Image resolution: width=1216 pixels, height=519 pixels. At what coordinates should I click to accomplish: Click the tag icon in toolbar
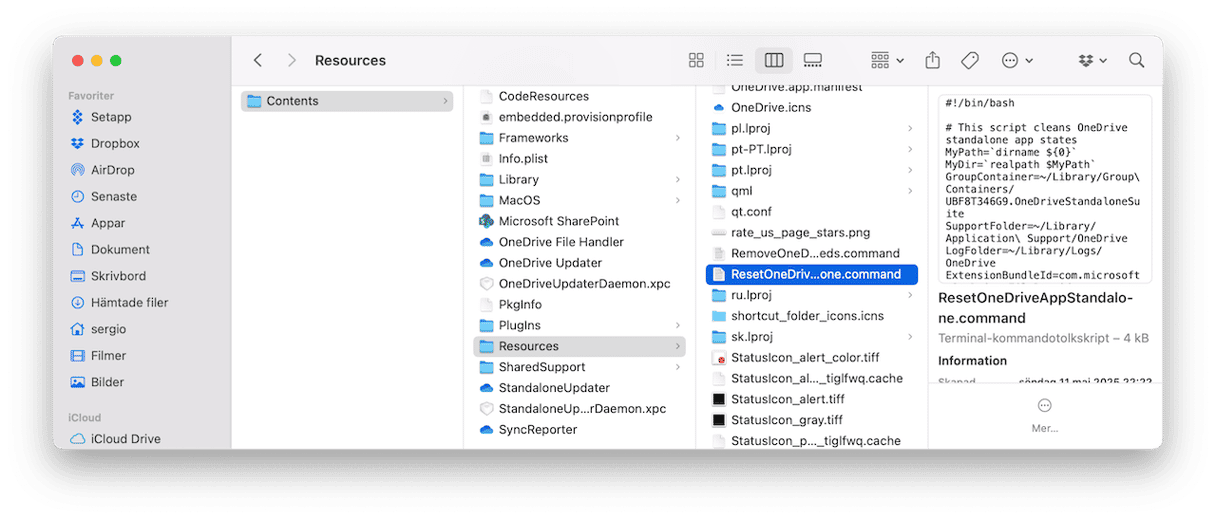(x=970, y=60)
